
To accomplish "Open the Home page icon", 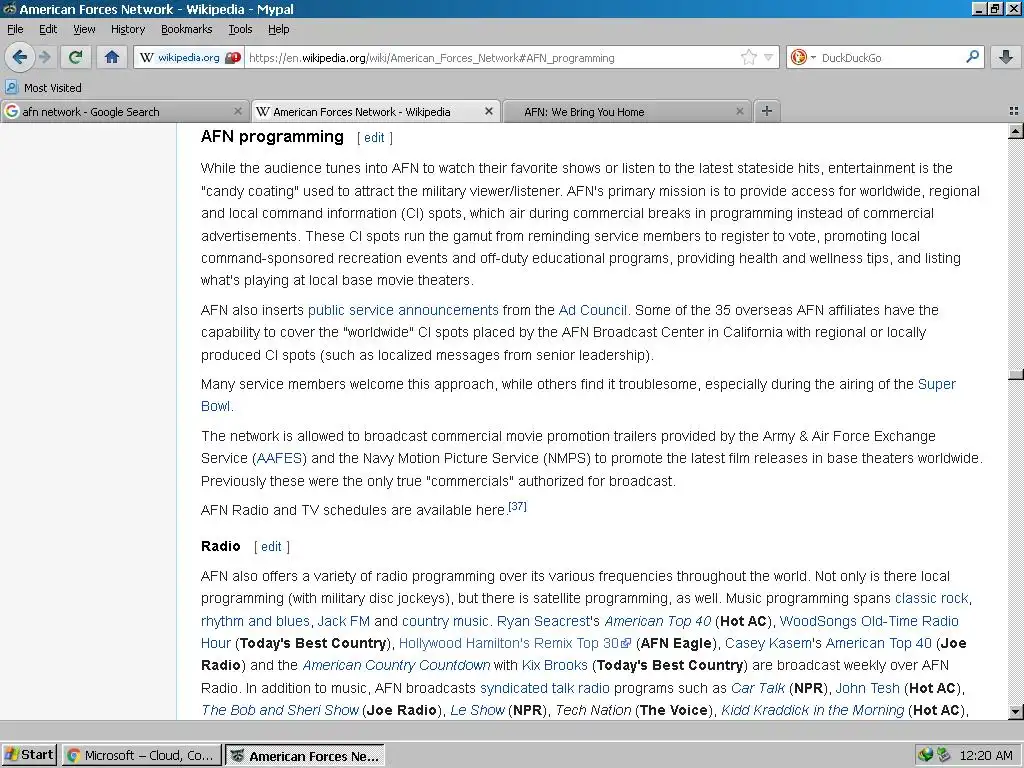I will 112,57.
